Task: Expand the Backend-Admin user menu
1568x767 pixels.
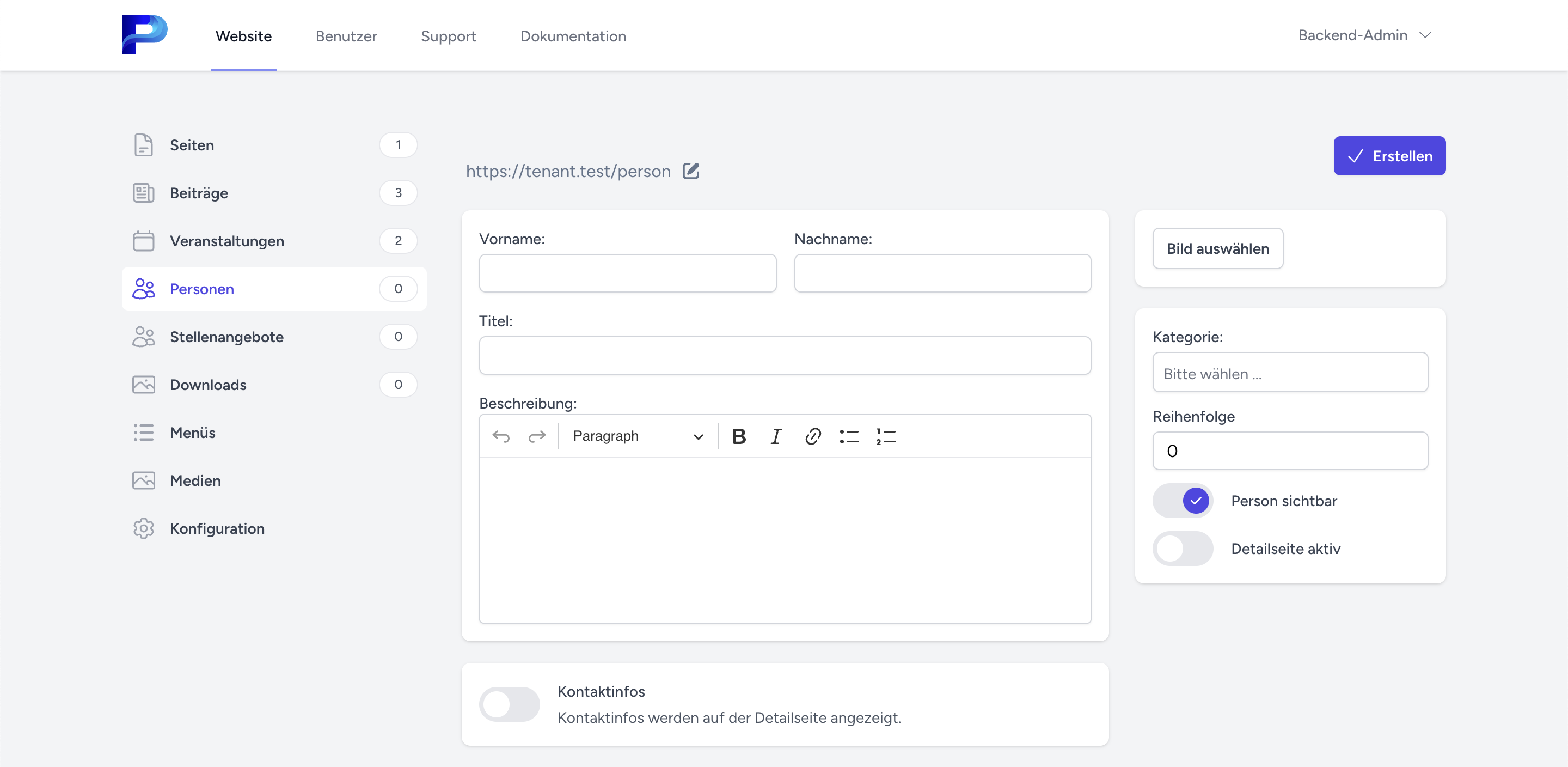Action: point(1364,35)
